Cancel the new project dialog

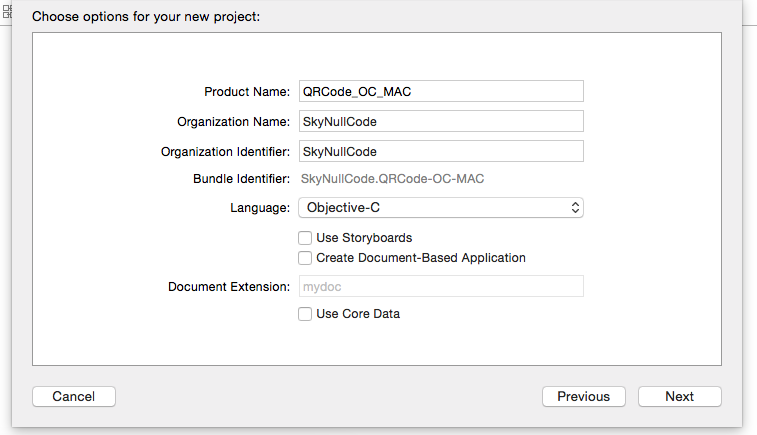tap(74, 396)
